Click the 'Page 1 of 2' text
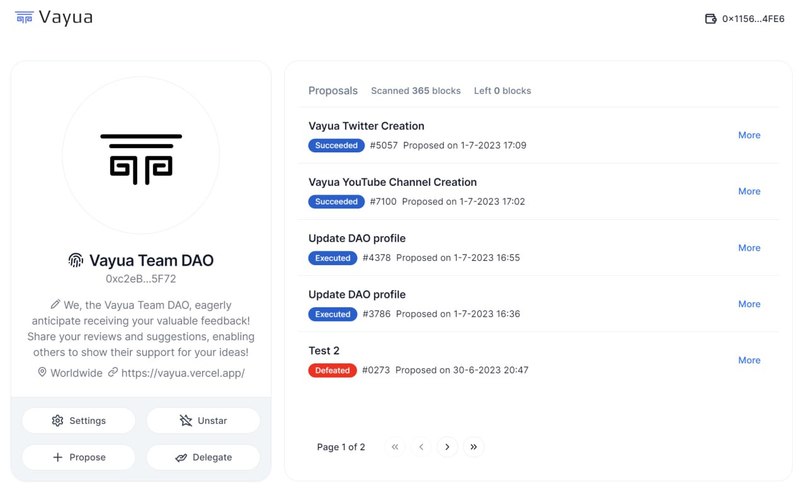 341,447
